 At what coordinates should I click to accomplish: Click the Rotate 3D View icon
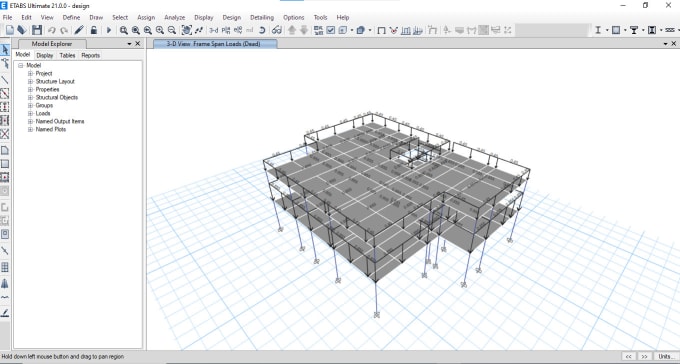pos(262,30)
